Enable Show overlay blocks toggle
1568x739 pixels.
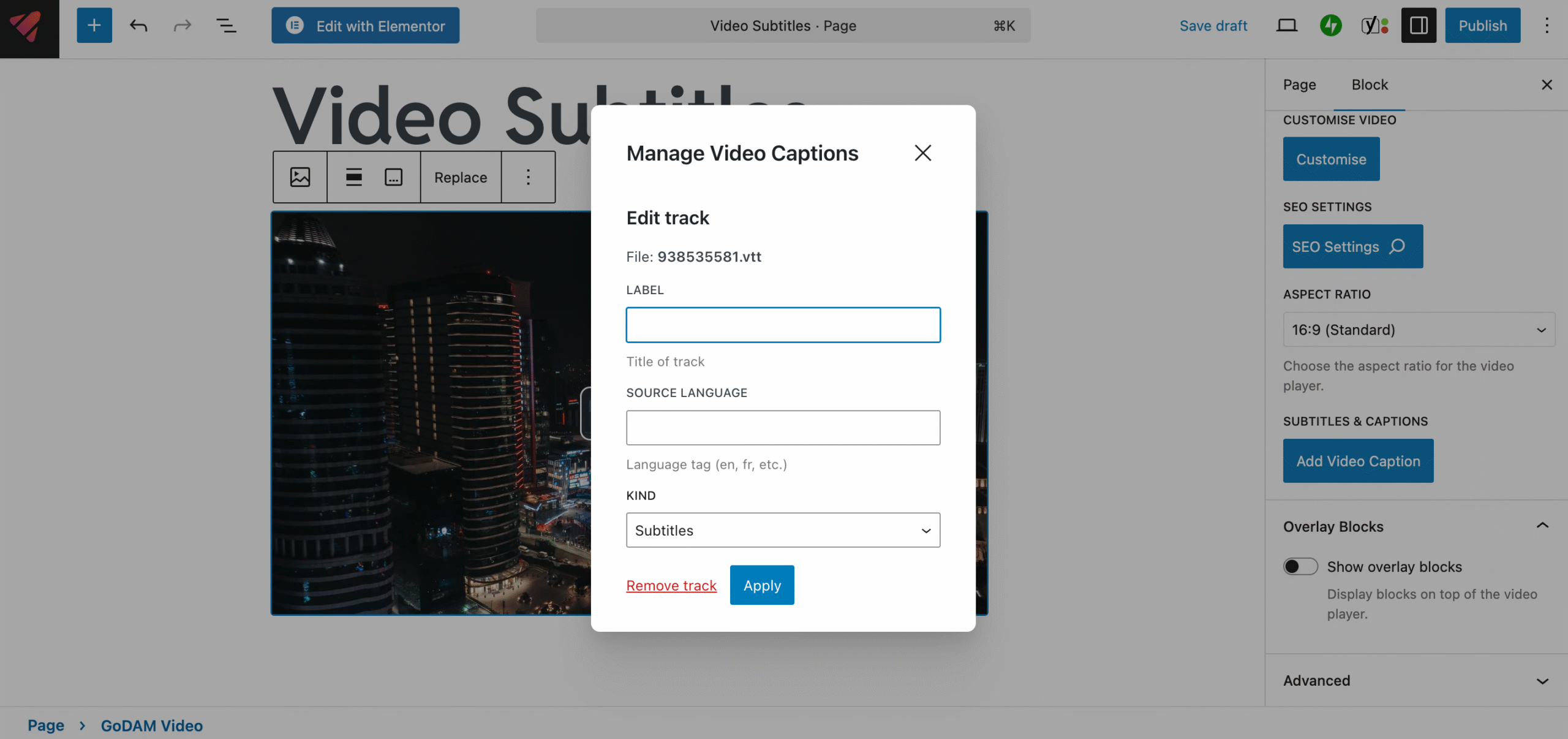click(x=1300, y=566)
